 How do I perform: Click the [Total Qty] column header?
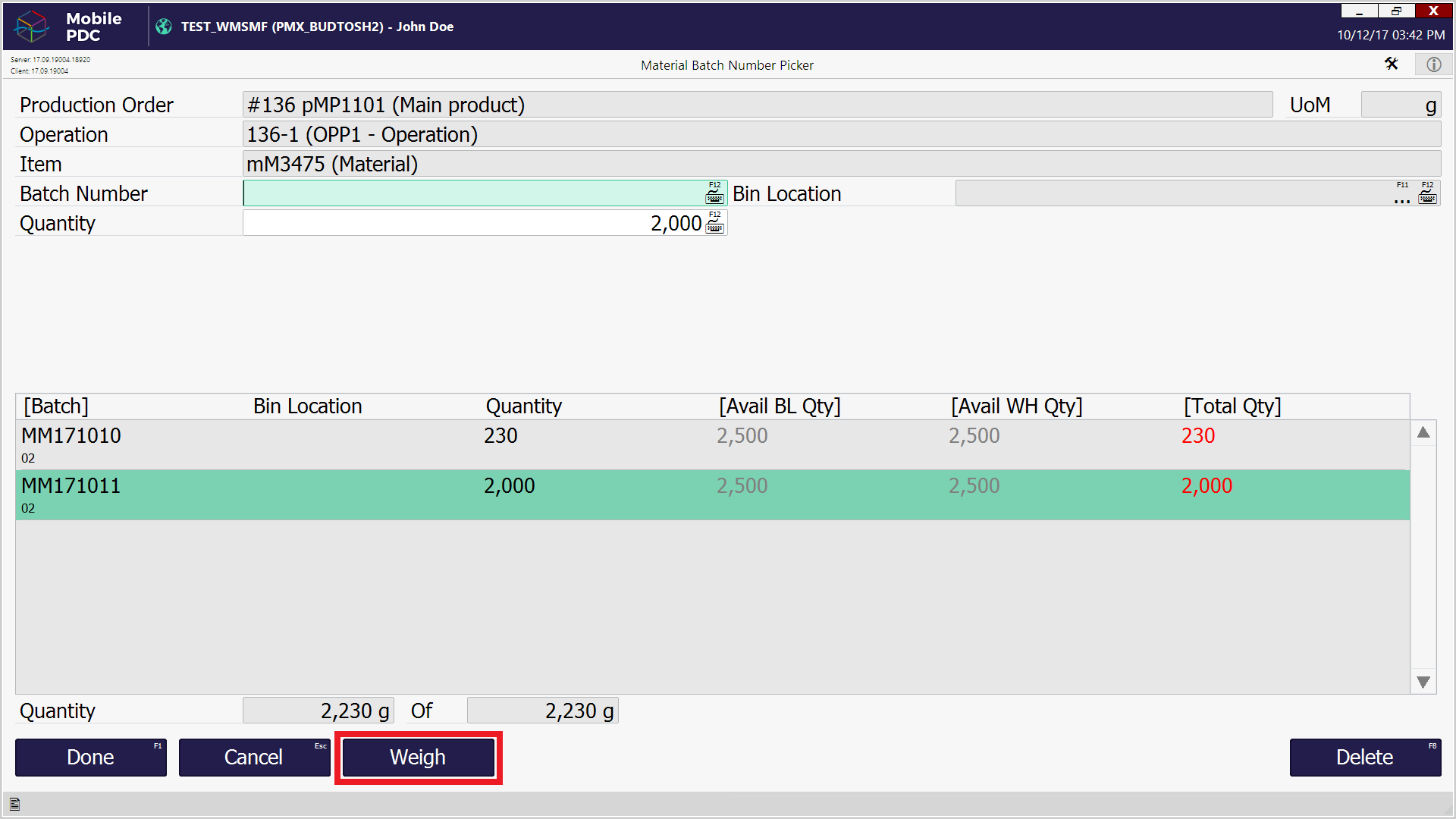point(1232,406)
